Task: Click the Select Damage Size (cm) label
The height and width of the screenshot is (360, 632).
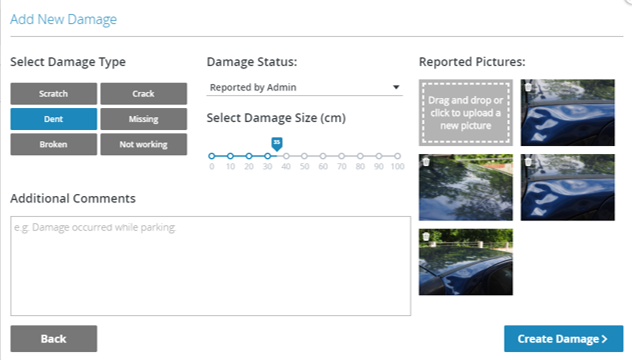Action: [x=276, y=118]
